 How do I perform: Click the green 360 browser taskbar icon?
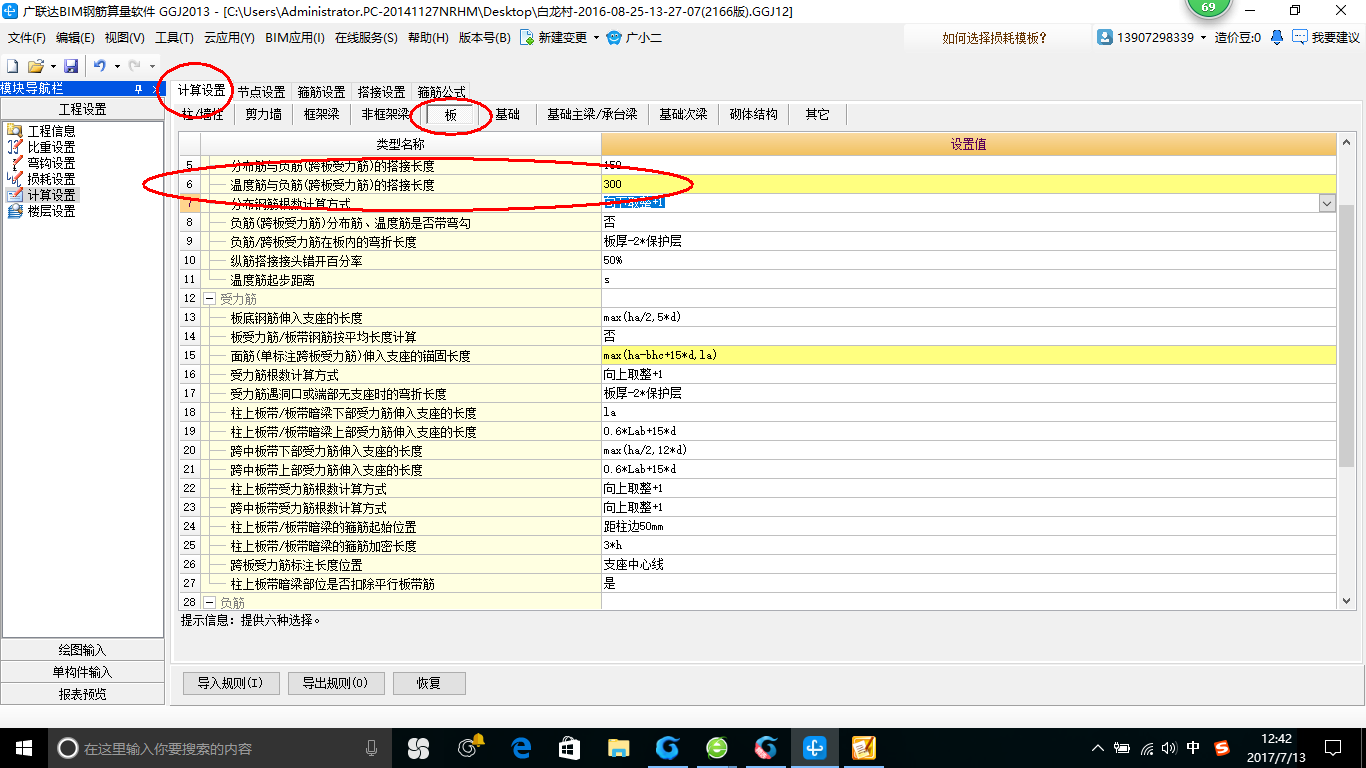tap(717, 747)
